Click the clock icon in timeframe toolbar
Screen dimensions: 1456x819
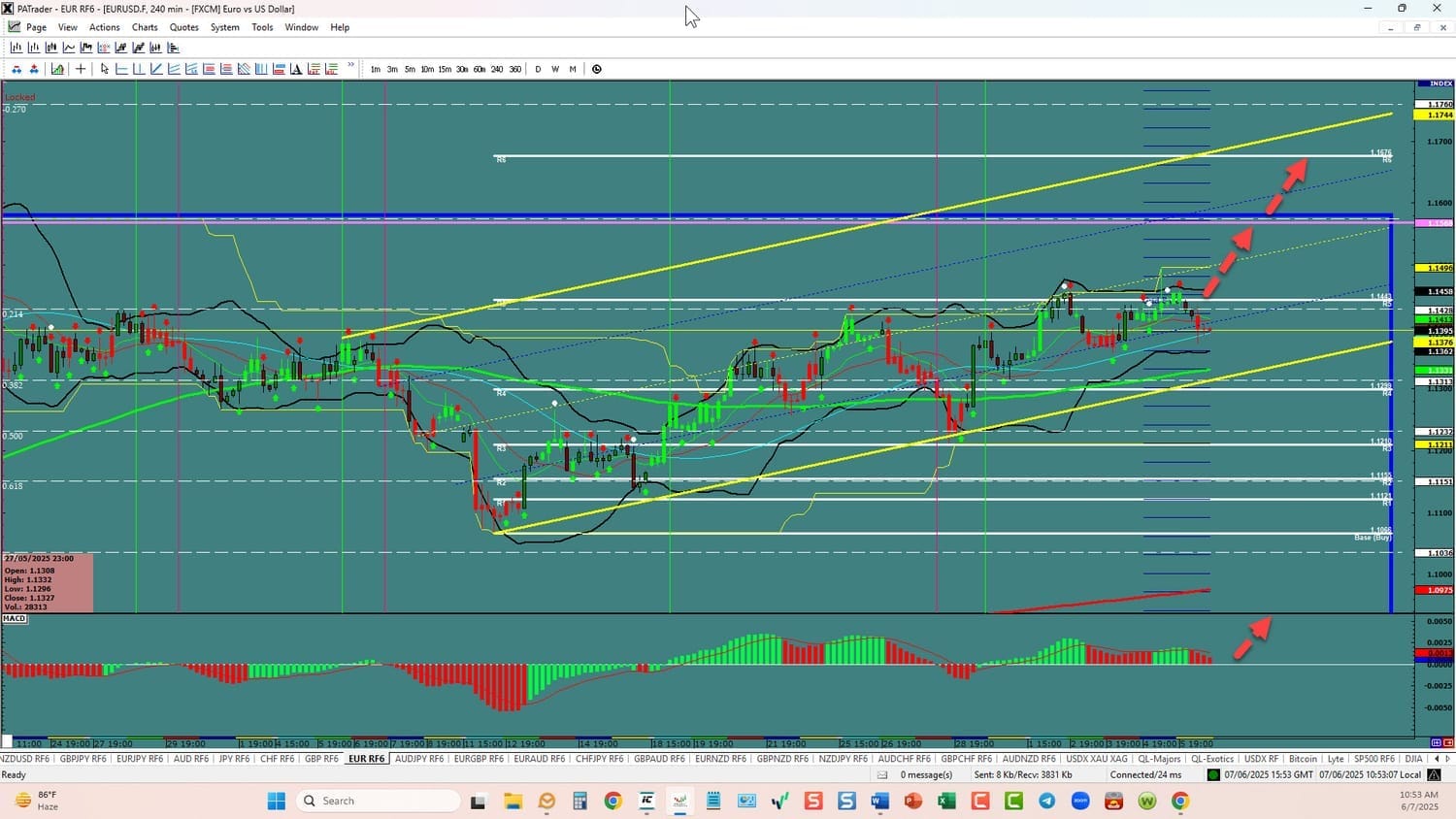[597, 69]
